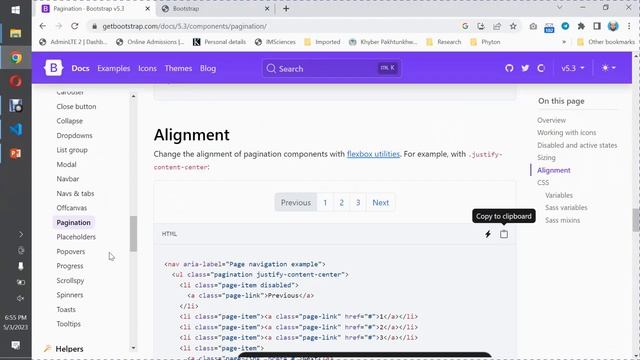Viewport: 640px width, 360px height.
Task: Click the Next pagination link
Action: tap(380, 202)
